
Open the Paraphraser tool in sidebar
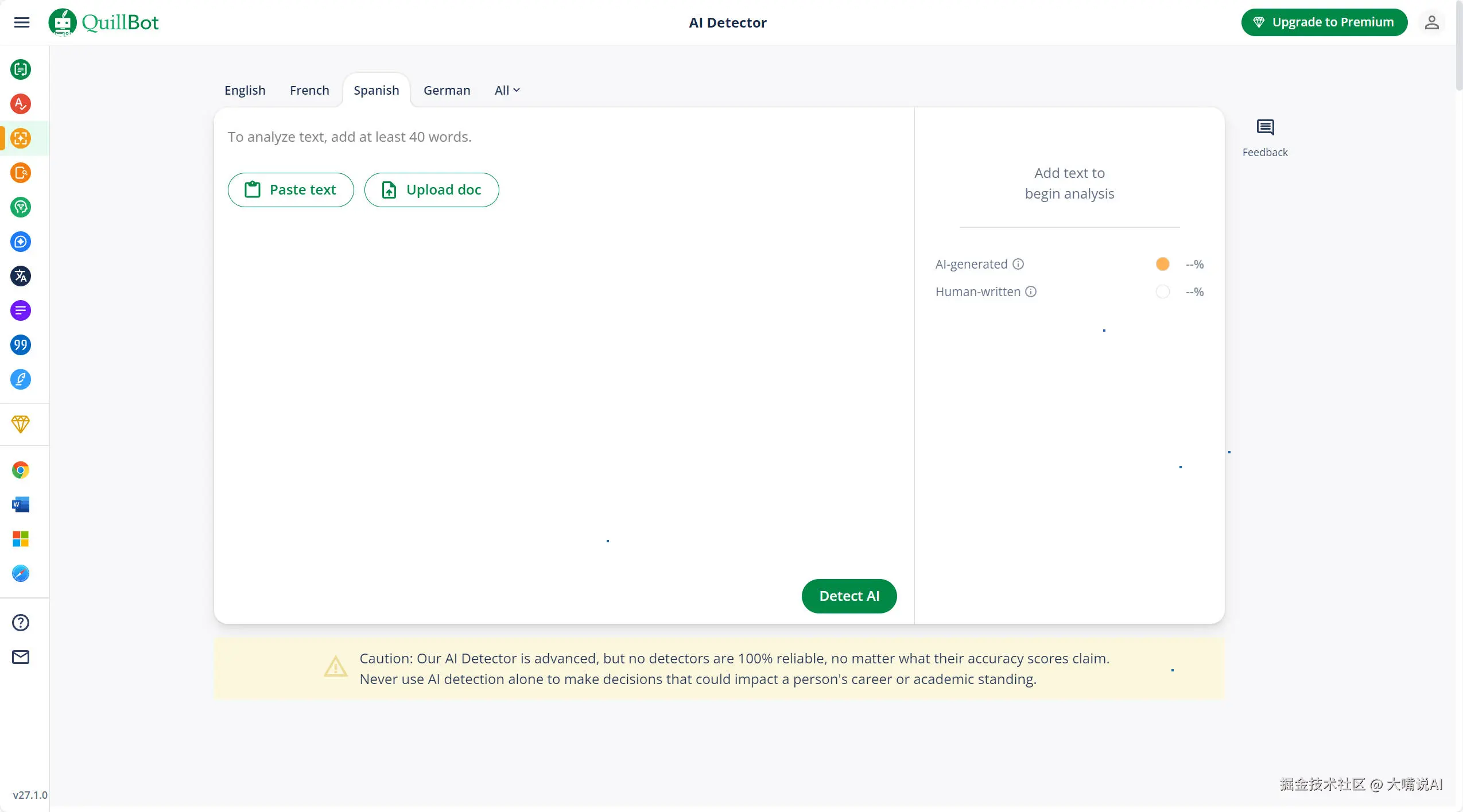[x=21, y=69]
